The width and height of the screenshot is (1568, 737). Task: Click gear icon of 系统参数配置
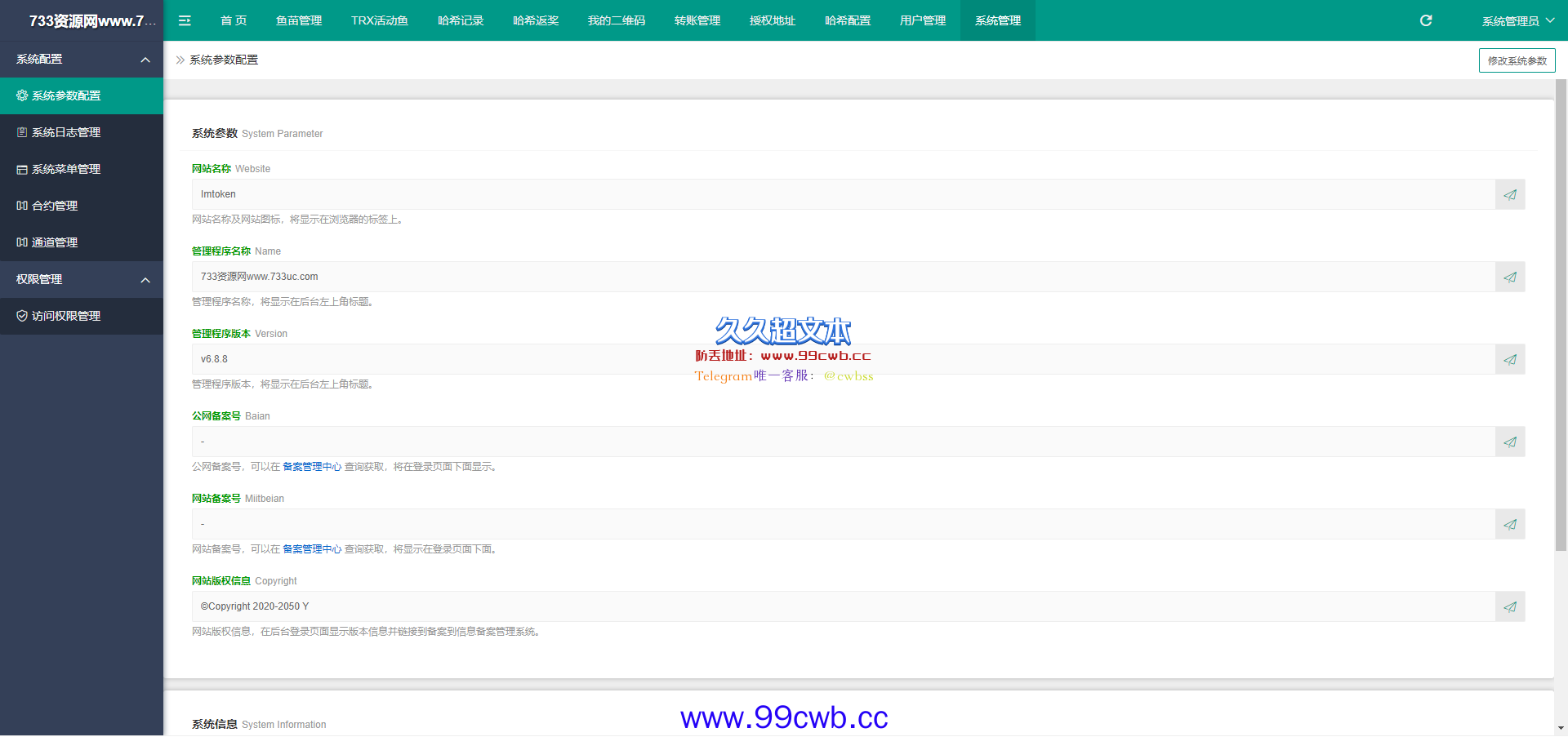[x=22, y=95]
